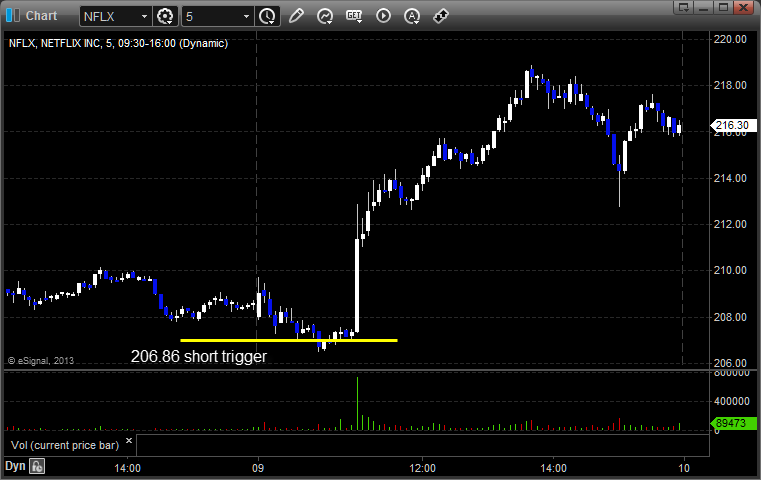761x480 pixels.
Task: Click the NFLX, NETFLIX INC chart header text
Action: click(118, 43)
